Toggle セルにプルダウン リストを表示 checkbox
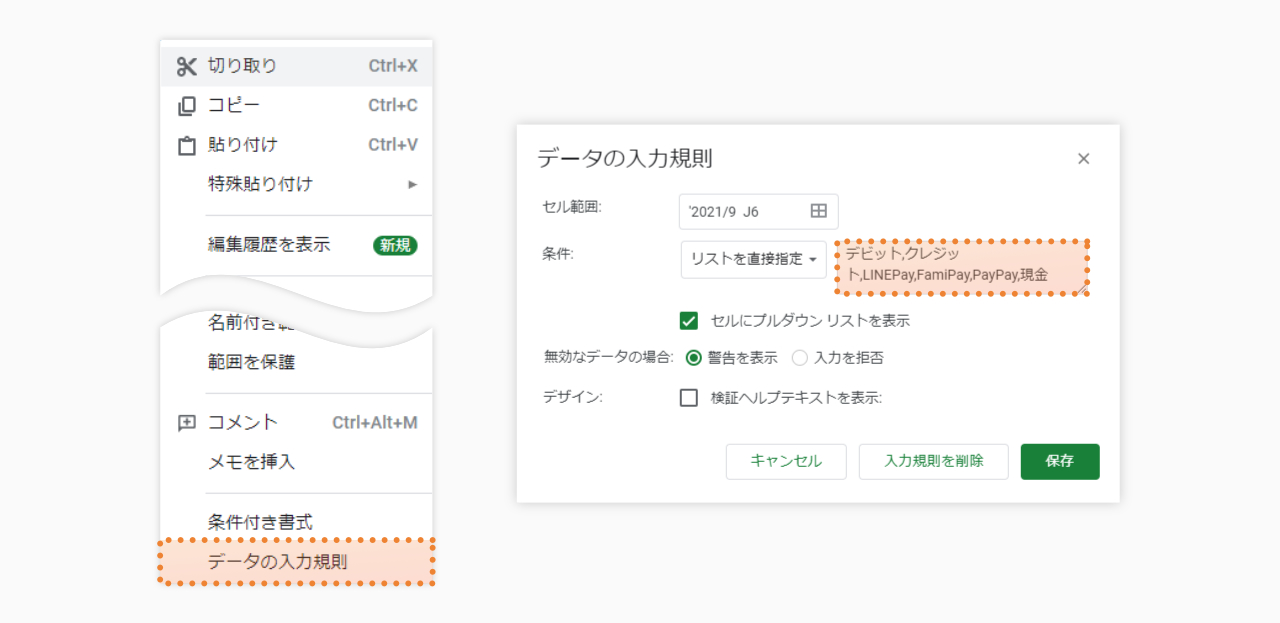Screen dimensions: 1280x623 [688, 321]
